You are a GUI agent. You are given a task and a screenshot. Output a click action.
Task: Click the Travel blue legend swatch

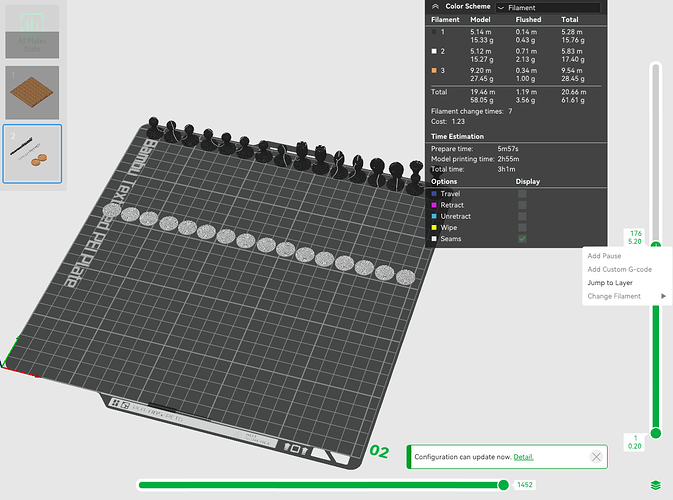click(x=434, y=194)
